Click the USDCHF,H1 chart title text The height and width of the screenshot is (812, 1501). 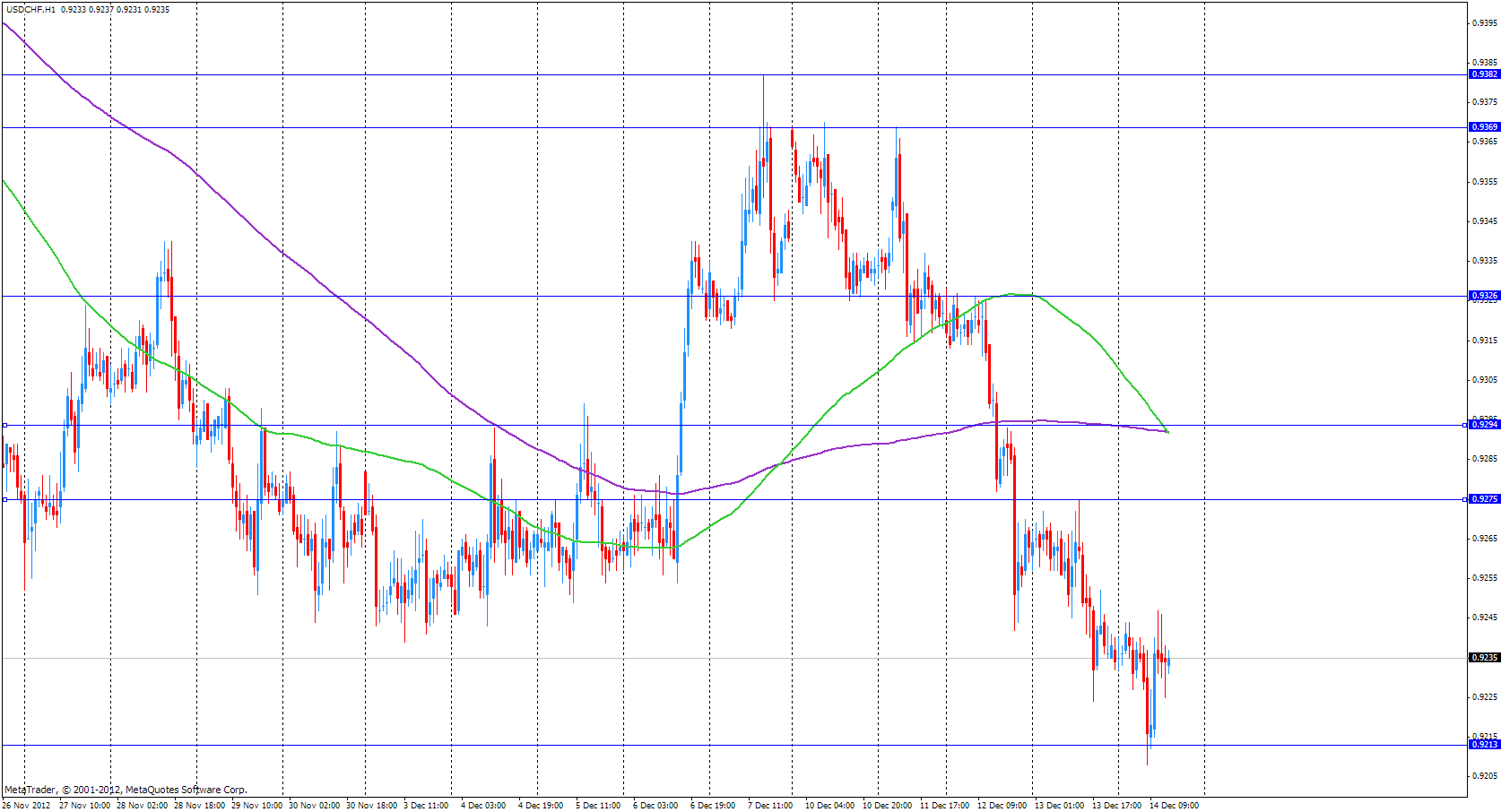(30, 10)
